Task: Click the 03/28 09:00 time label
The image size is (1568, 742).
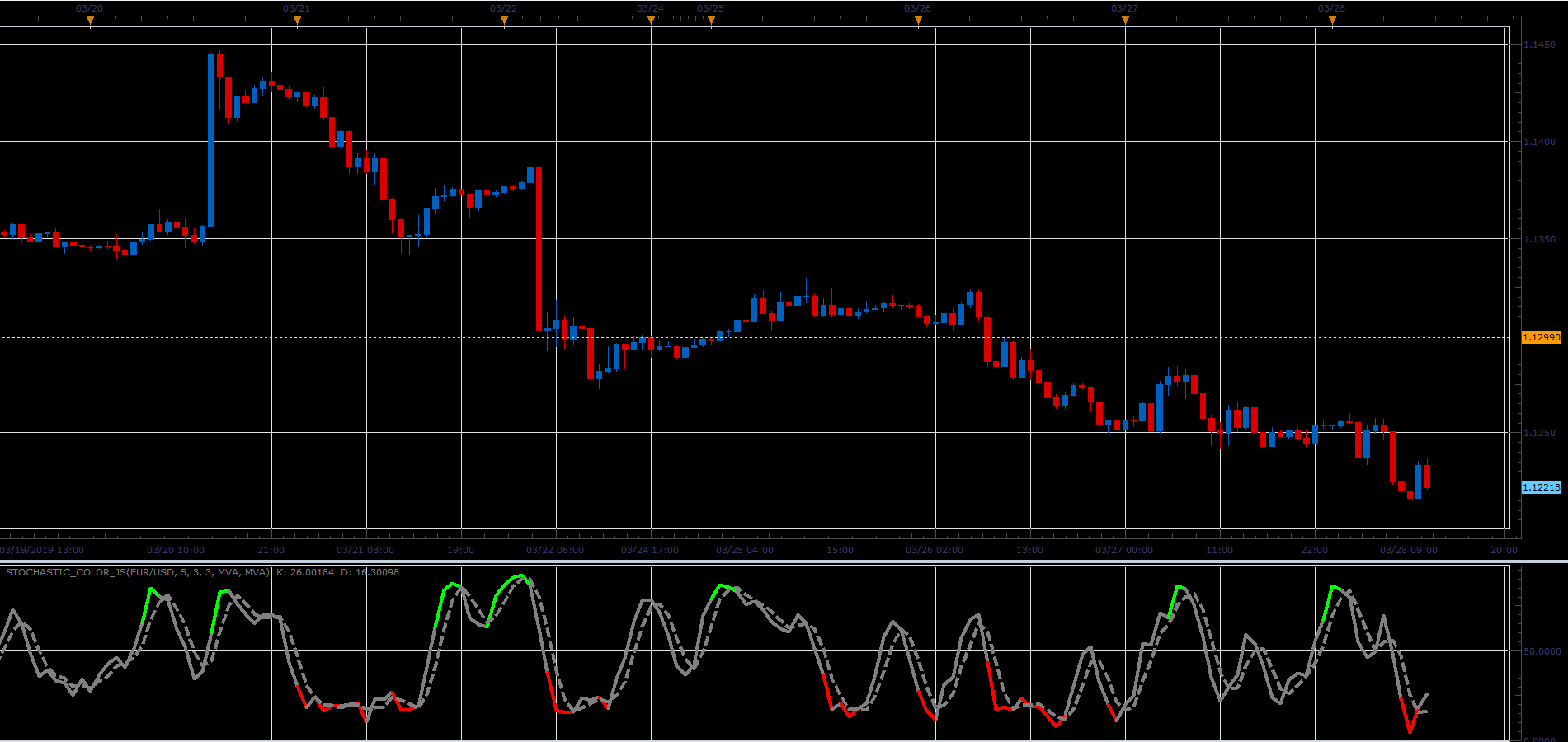Action: tap(1409, 550)
